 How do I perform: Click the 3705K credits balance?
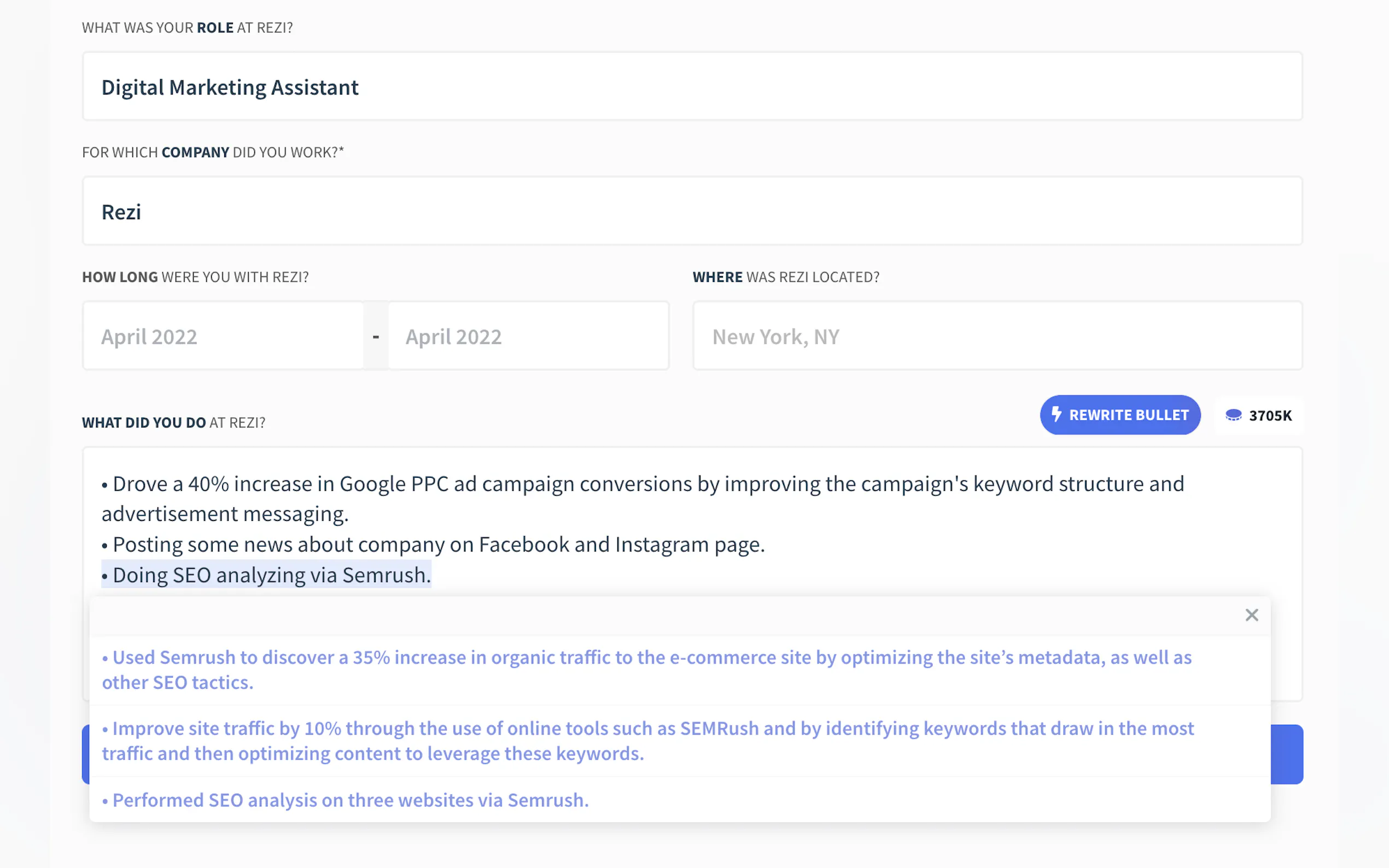tap(1270, 415)
